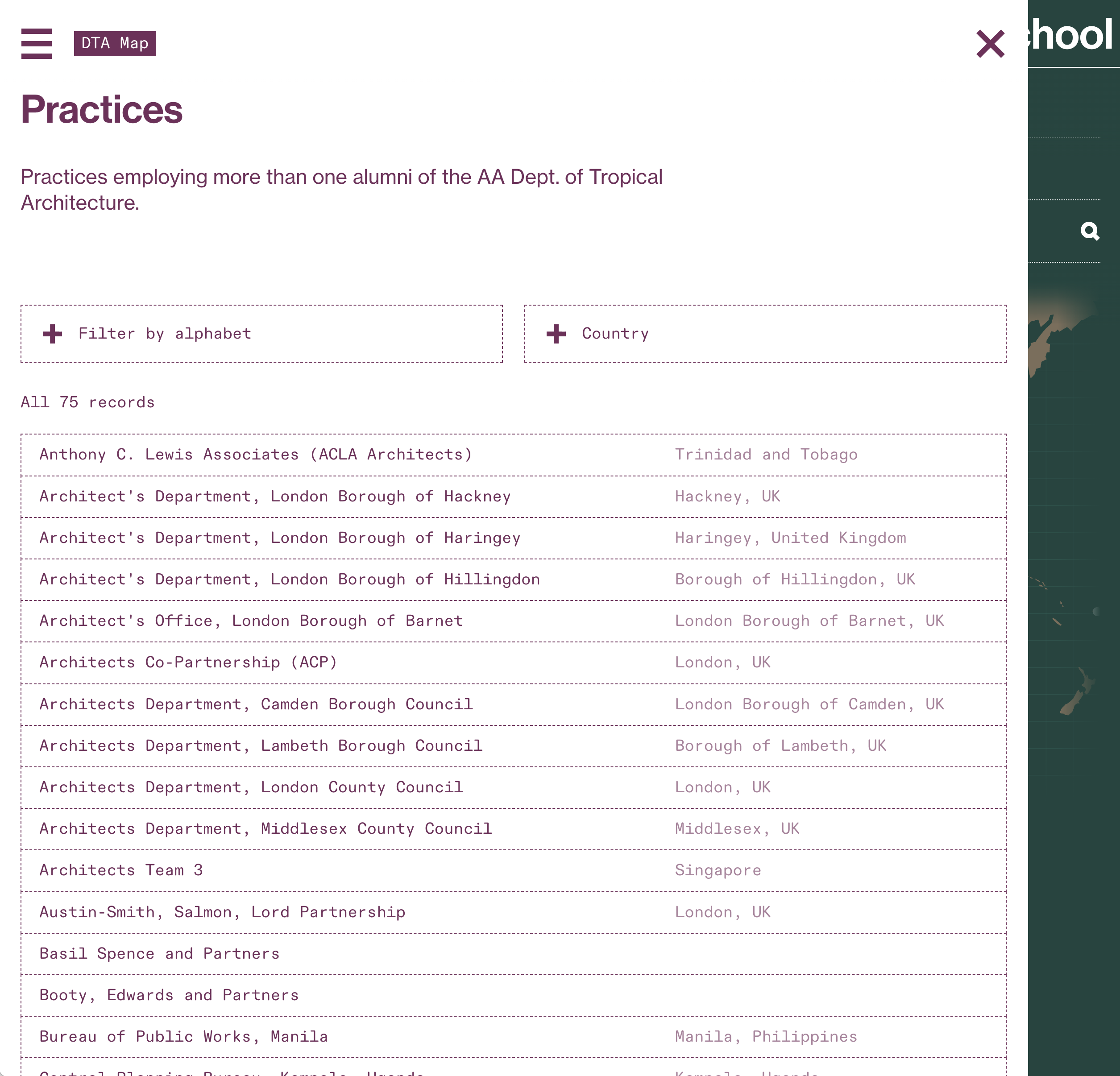
Task: Click Basil Spence and Partners row
Action: (513, 954)
